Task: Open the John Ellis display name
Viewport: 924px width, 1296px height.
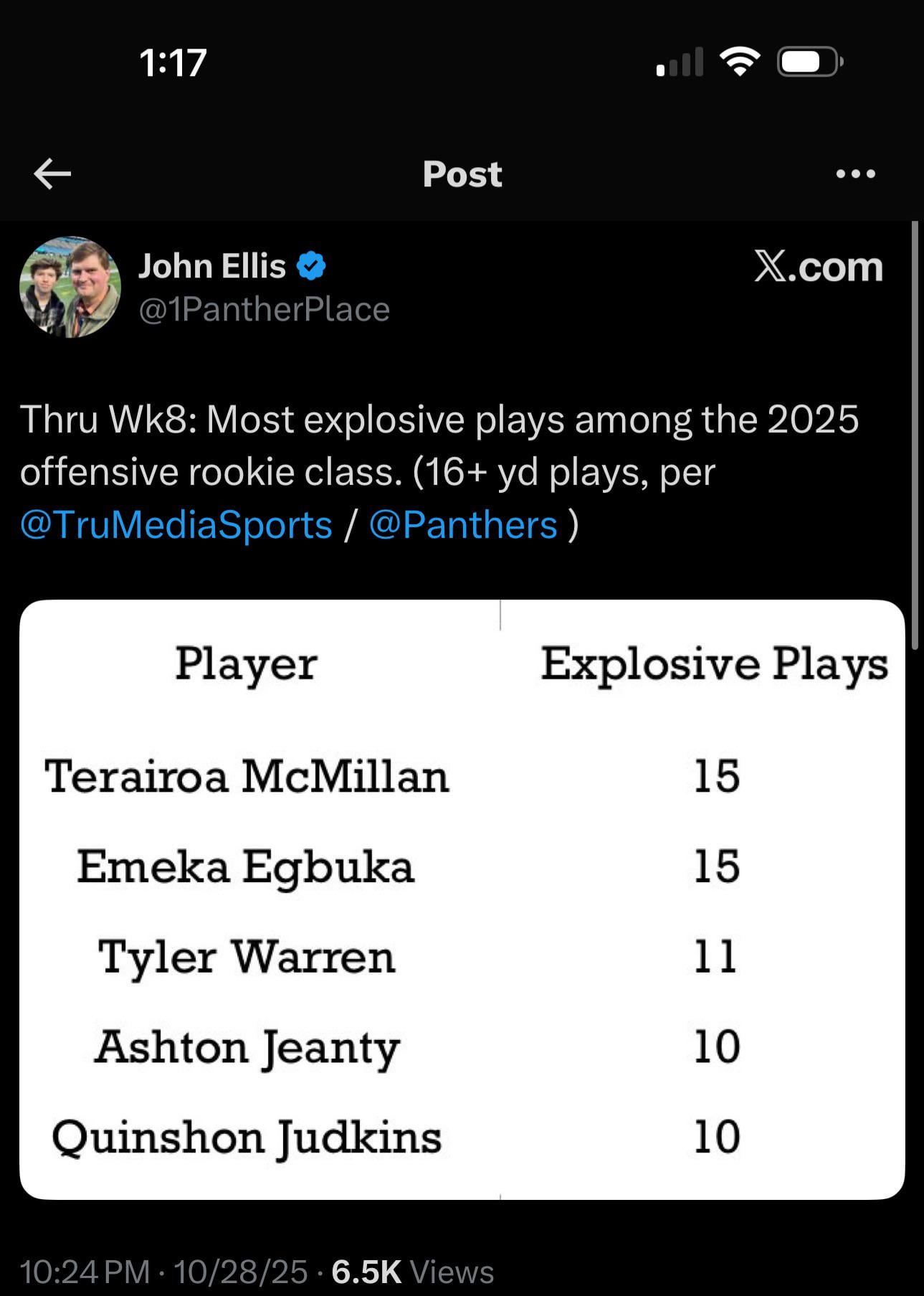Action: [x=212, y=266]
